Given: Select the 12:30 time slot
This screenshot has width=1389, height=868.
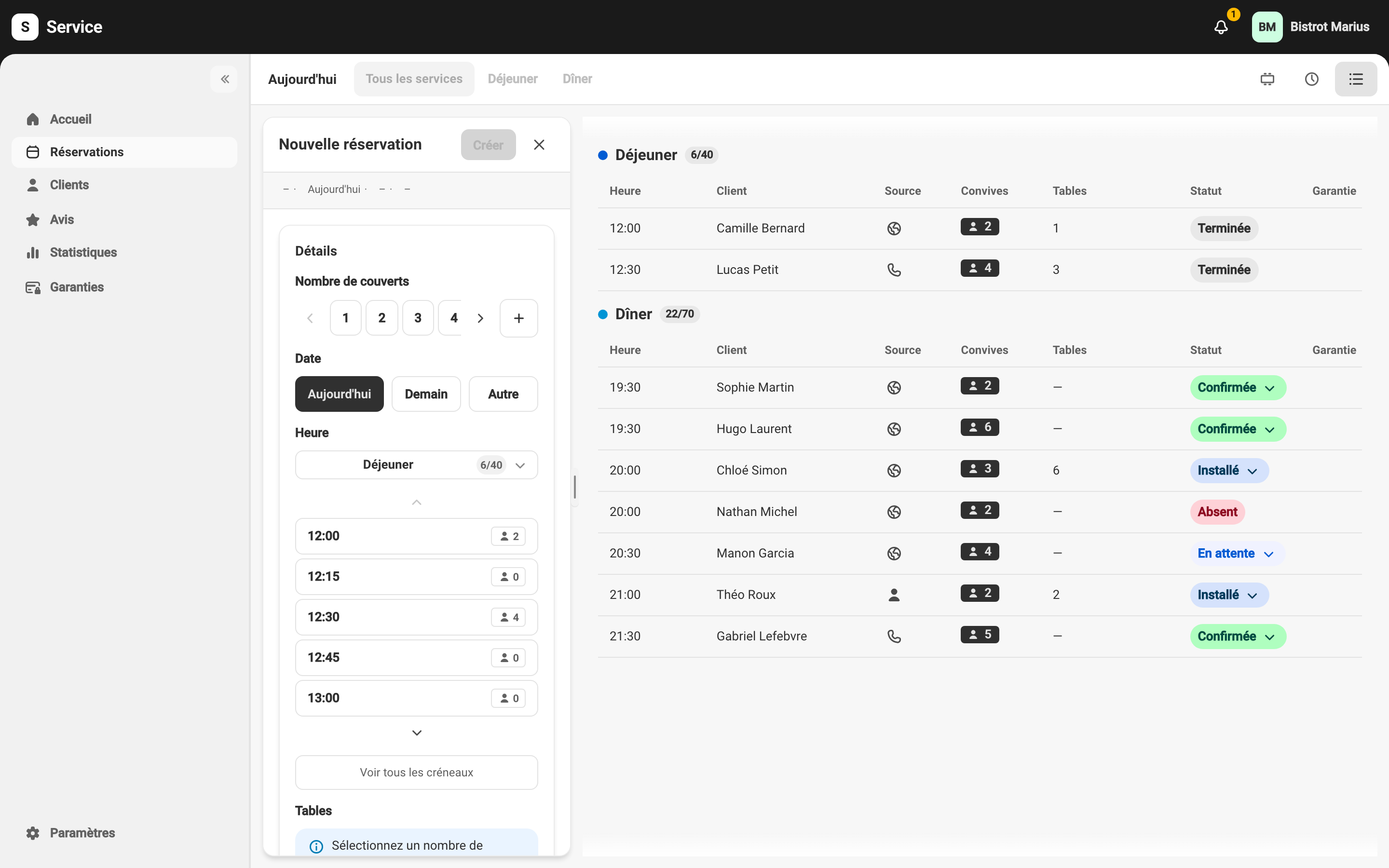Looking at the screenshot, I should tap(416, 617).
